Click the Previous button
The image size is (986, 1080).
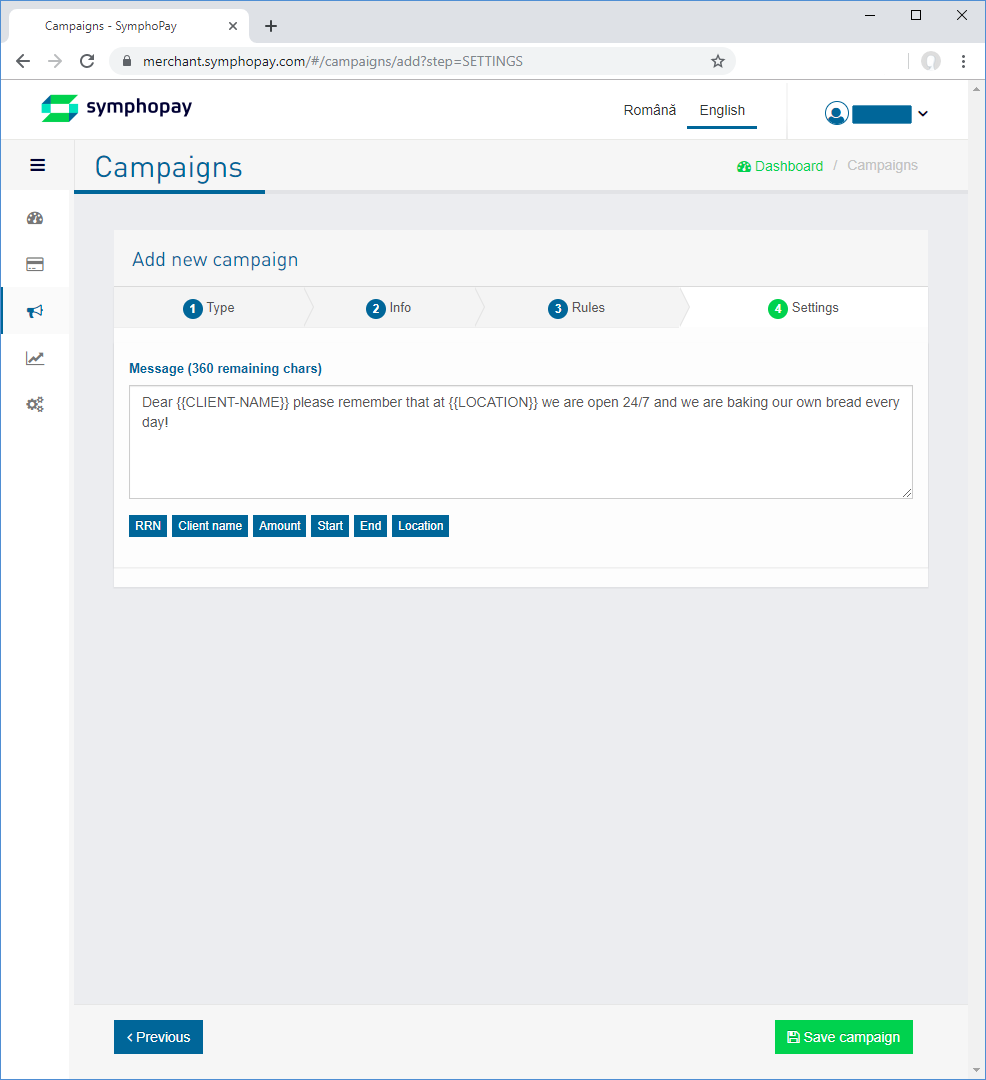tap(158, 1037)
